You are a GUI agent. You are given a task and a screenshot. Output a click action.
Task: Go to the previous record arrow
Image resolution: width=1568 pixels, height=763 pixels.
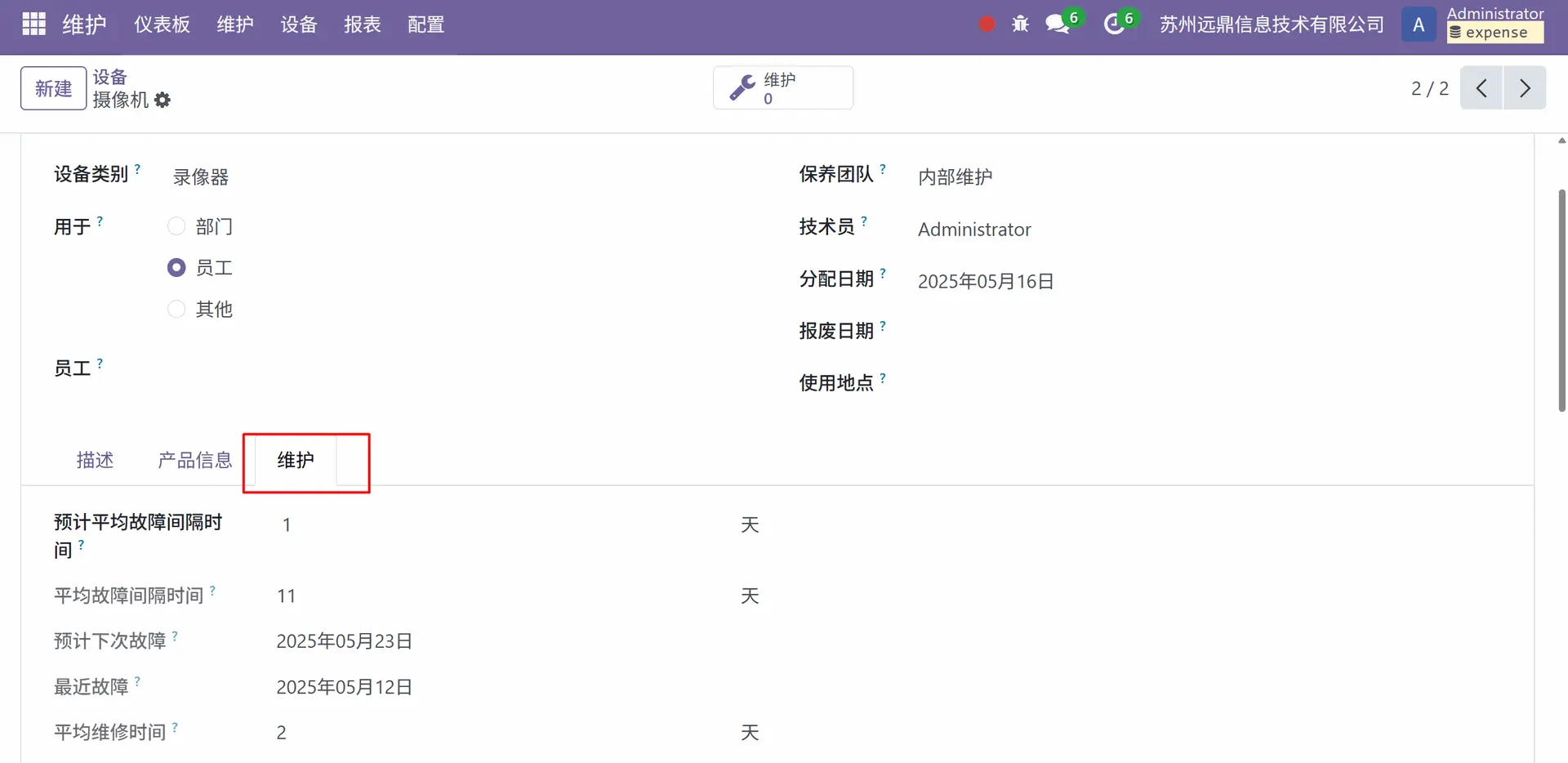1481,87
